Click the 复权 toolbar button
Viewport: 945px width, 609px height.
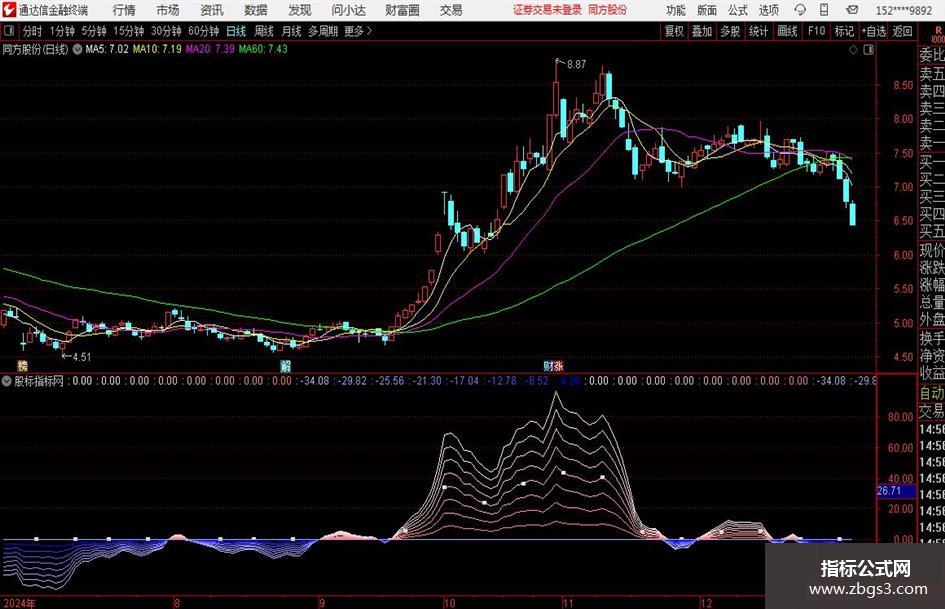(674, 31)
